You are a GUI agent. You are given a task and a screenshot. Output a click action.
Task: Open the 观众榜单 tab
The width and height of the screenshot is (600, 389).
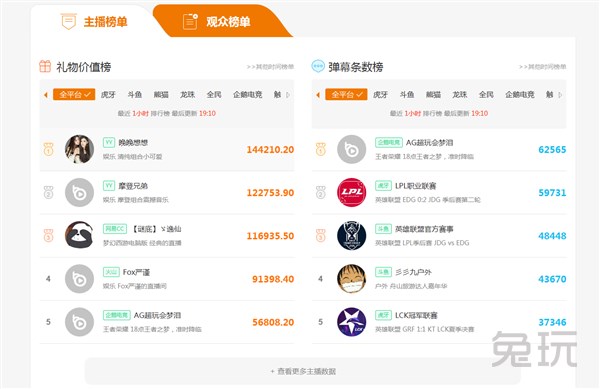(216, 21)
